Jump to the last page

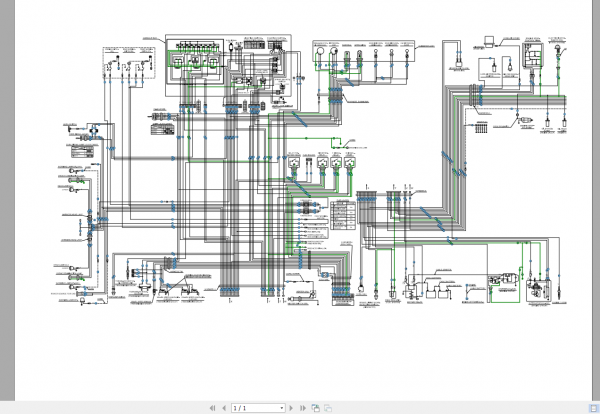pos(303,408)
